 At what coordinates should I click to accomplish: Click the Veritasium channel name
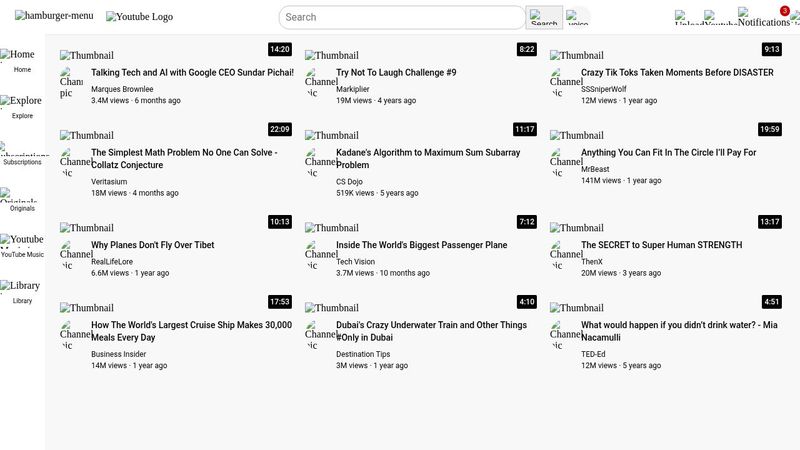[x=109, y=181]
